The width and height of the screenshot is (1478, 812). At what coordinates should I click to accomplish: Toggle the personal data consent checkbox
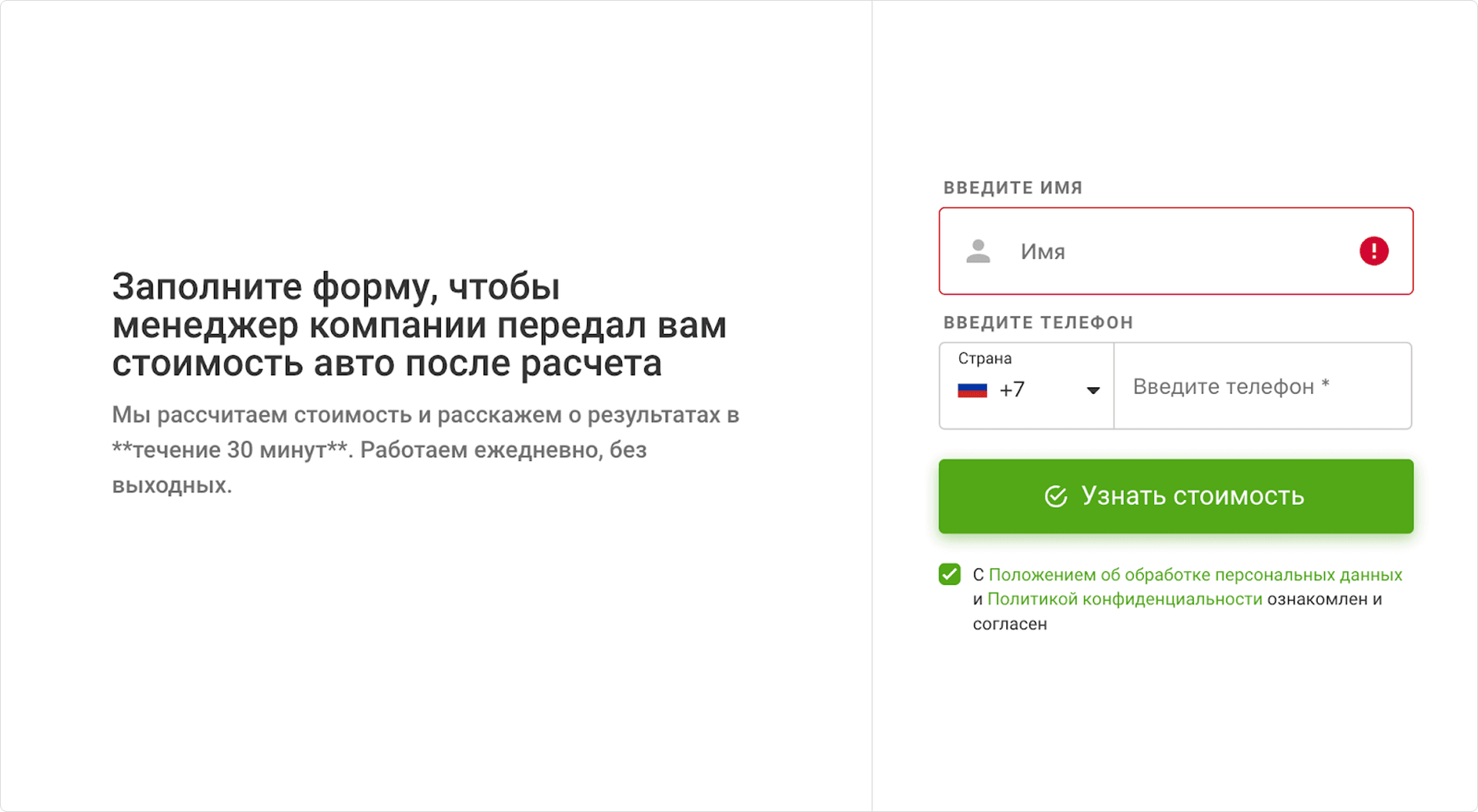pyautogui.click(x=950, y=574)
